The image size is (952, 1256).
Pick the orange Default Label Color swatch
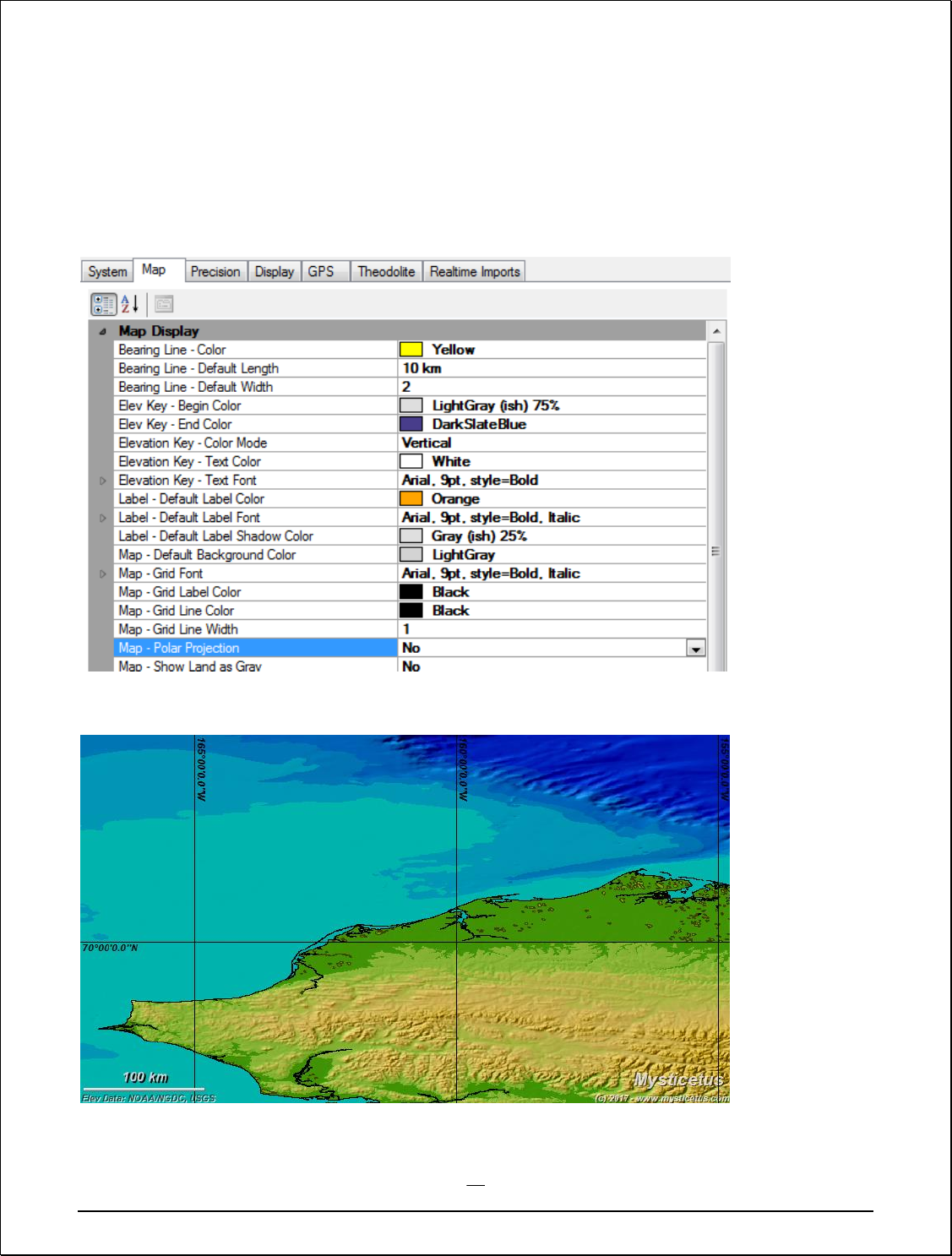tap(411, 499)
